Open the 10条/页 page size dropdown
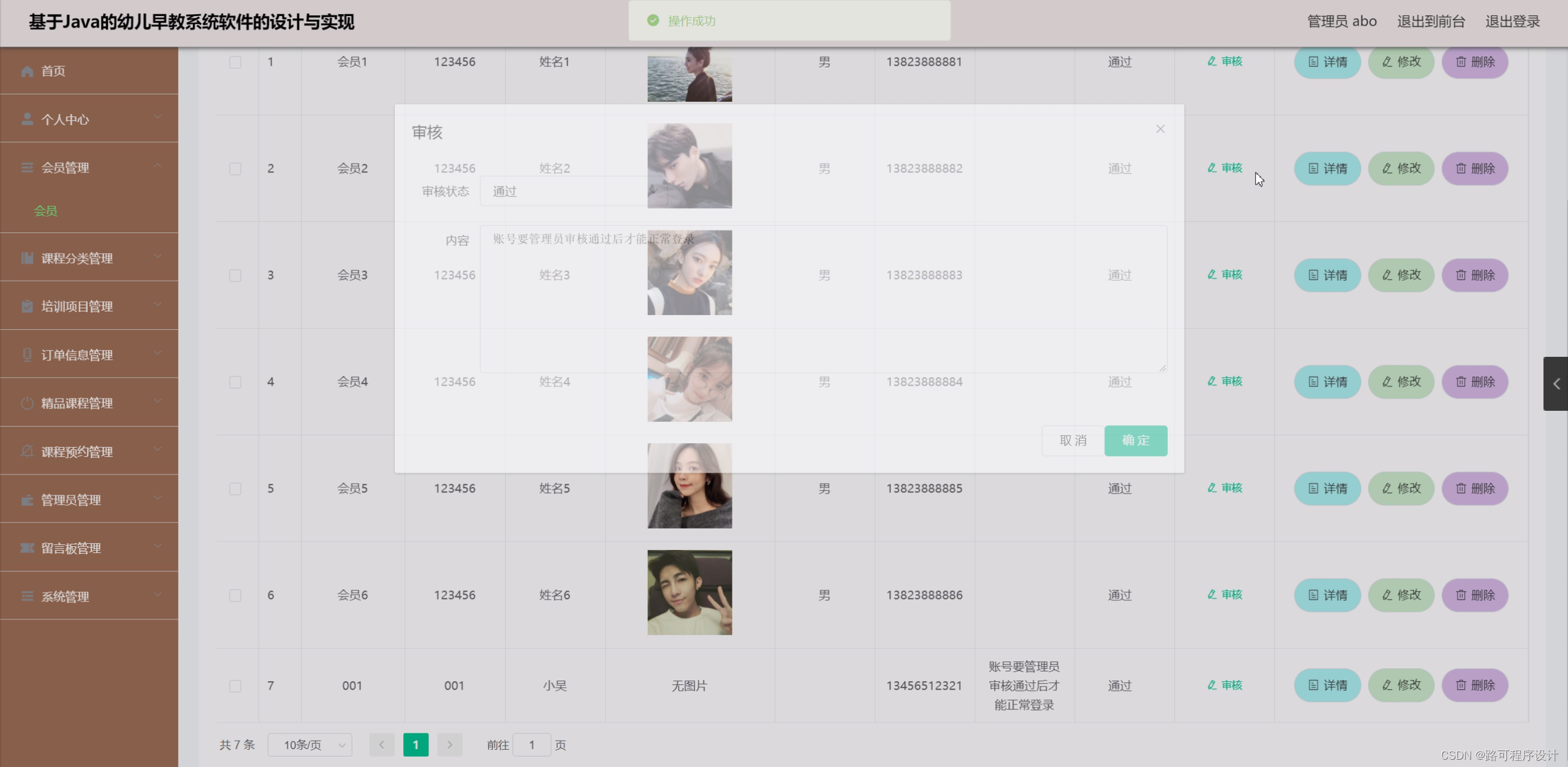Screen dimensions: 1568x767 click(x=310, y=745)
